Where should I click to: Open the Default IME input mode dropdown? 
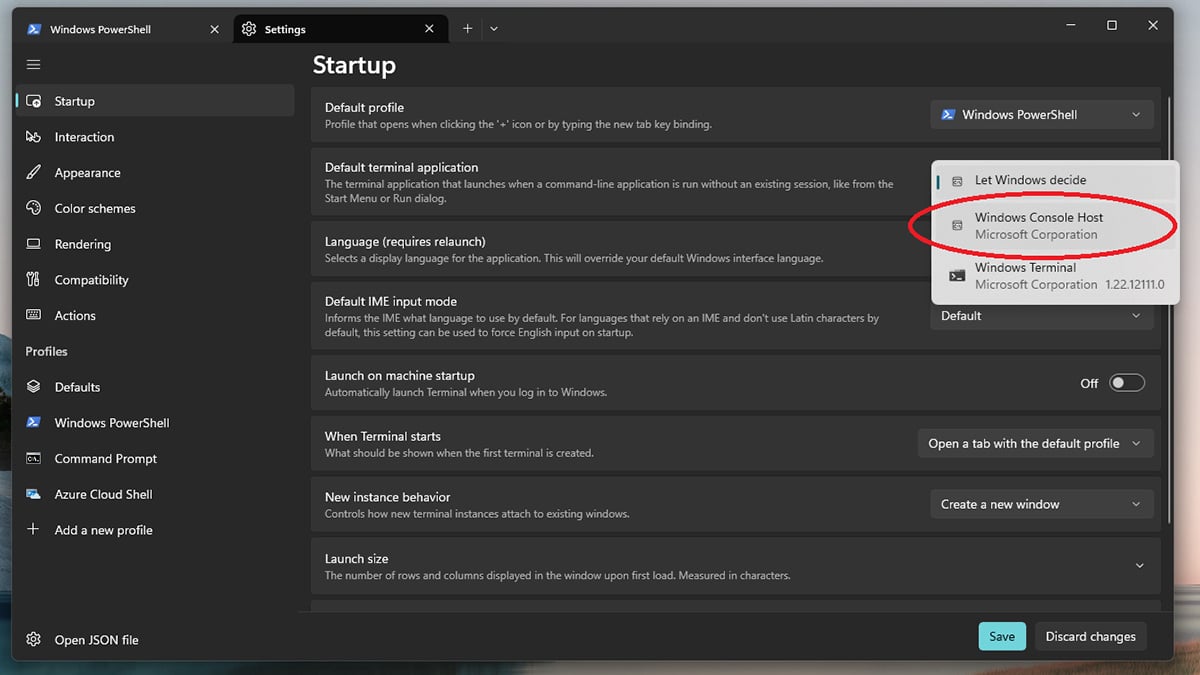1042,316
